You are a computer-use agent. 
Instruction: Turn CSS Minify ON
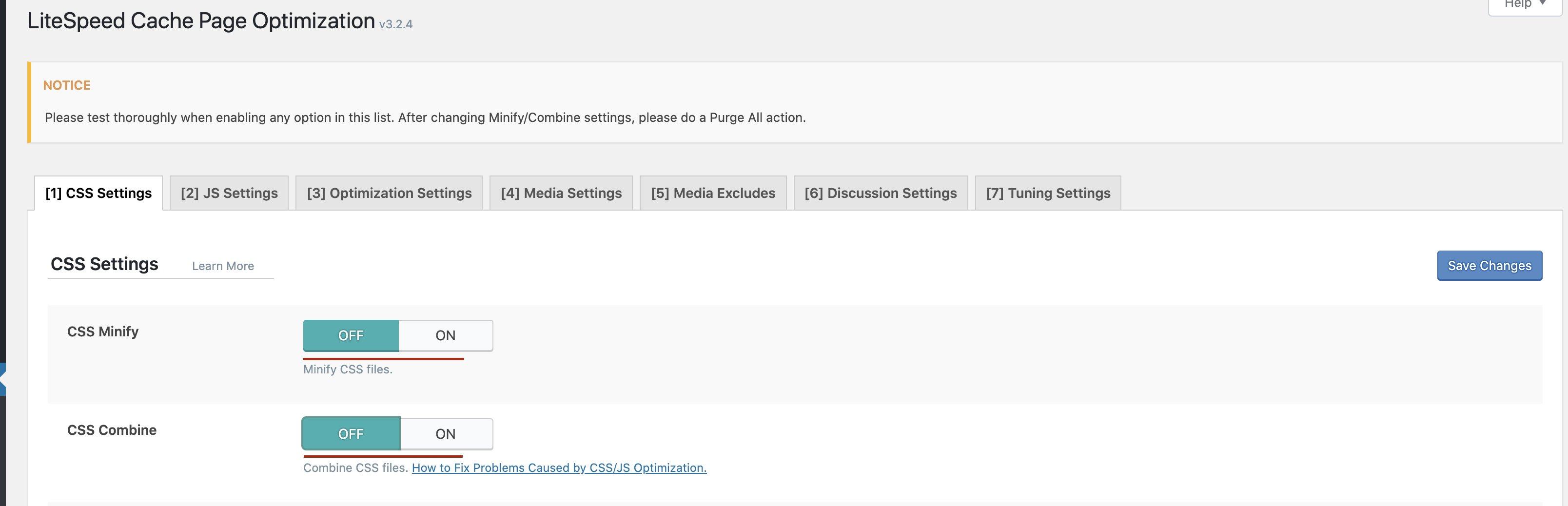[x=446, y=335]
